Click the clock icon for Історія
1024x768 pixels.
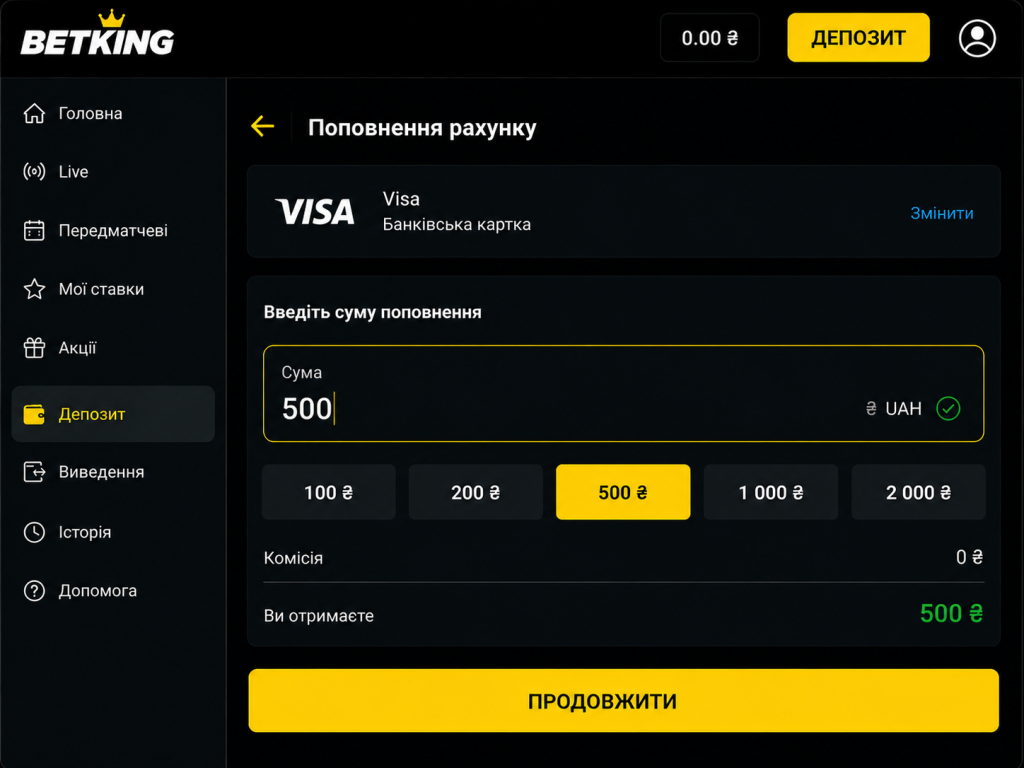34,532
